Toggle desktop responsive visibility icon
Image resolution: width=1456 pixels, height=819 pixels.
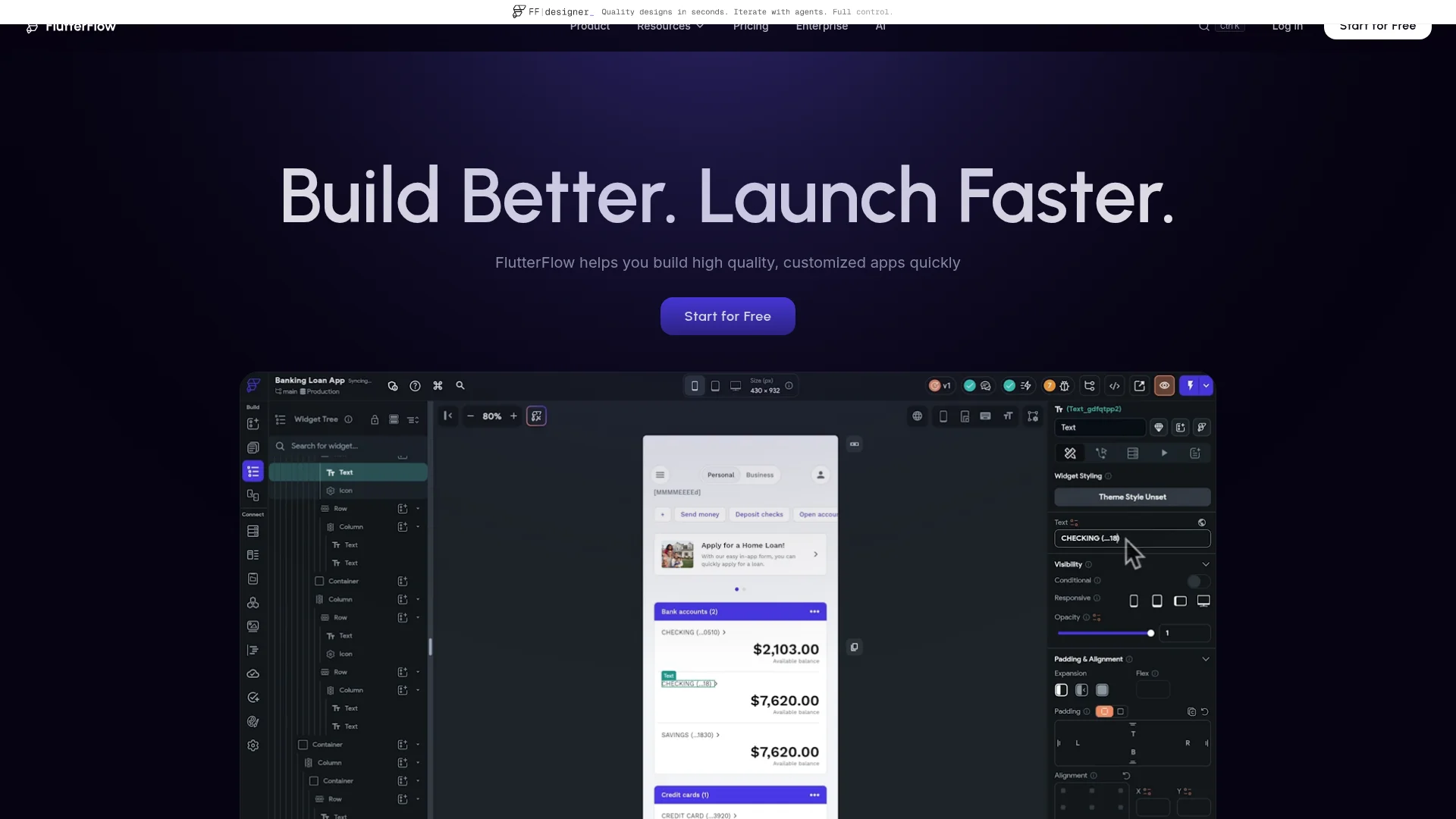pyautogui.click(x=1203, y=601)
